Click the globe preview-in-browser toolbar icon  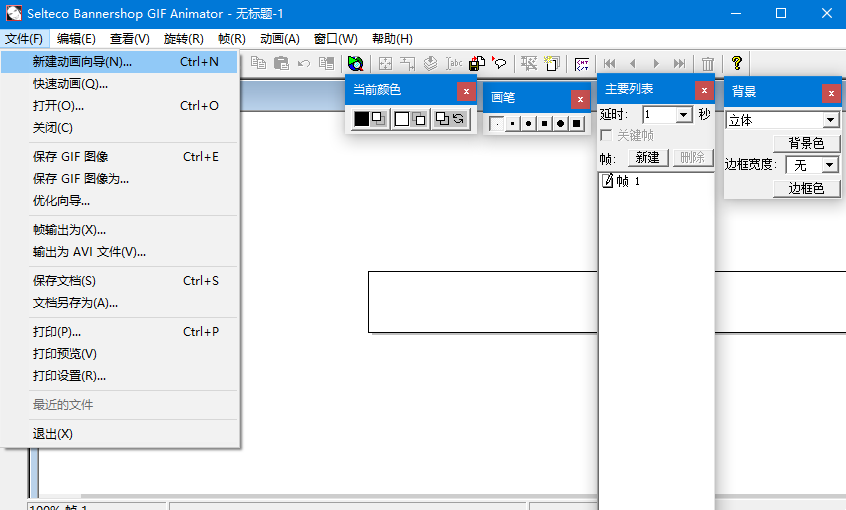[355, 63]
